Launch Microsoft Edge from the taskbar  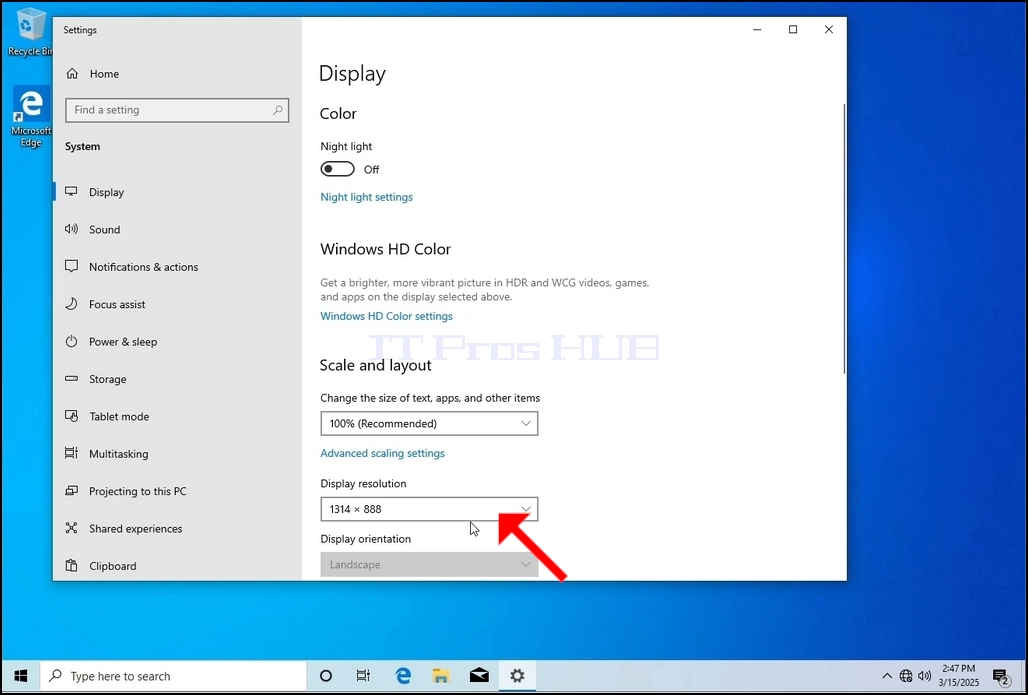pyautogui.click(x=403, y=676)
